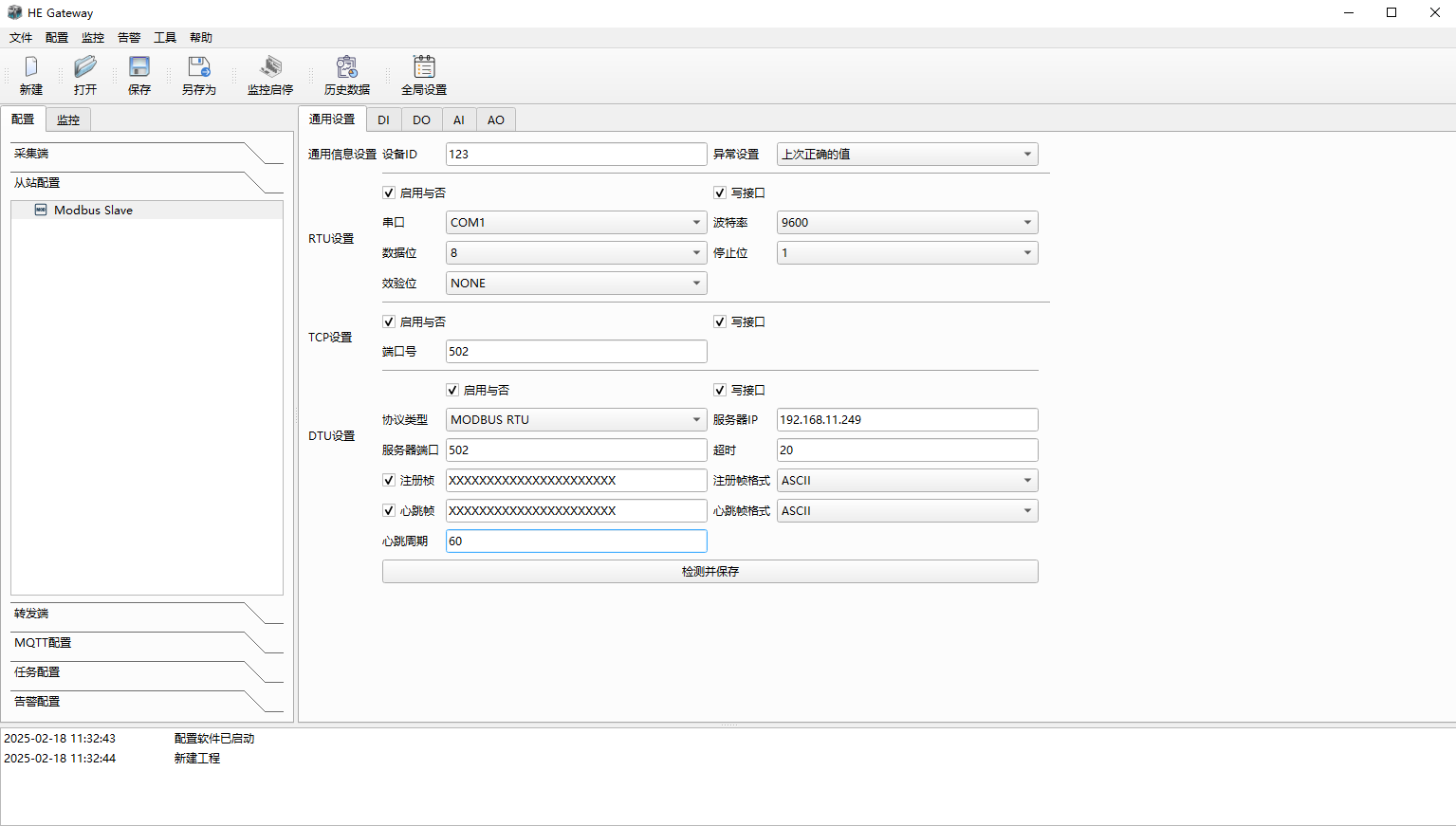
Task: Click the 超时 field with 20
Action: click(908, 450)
